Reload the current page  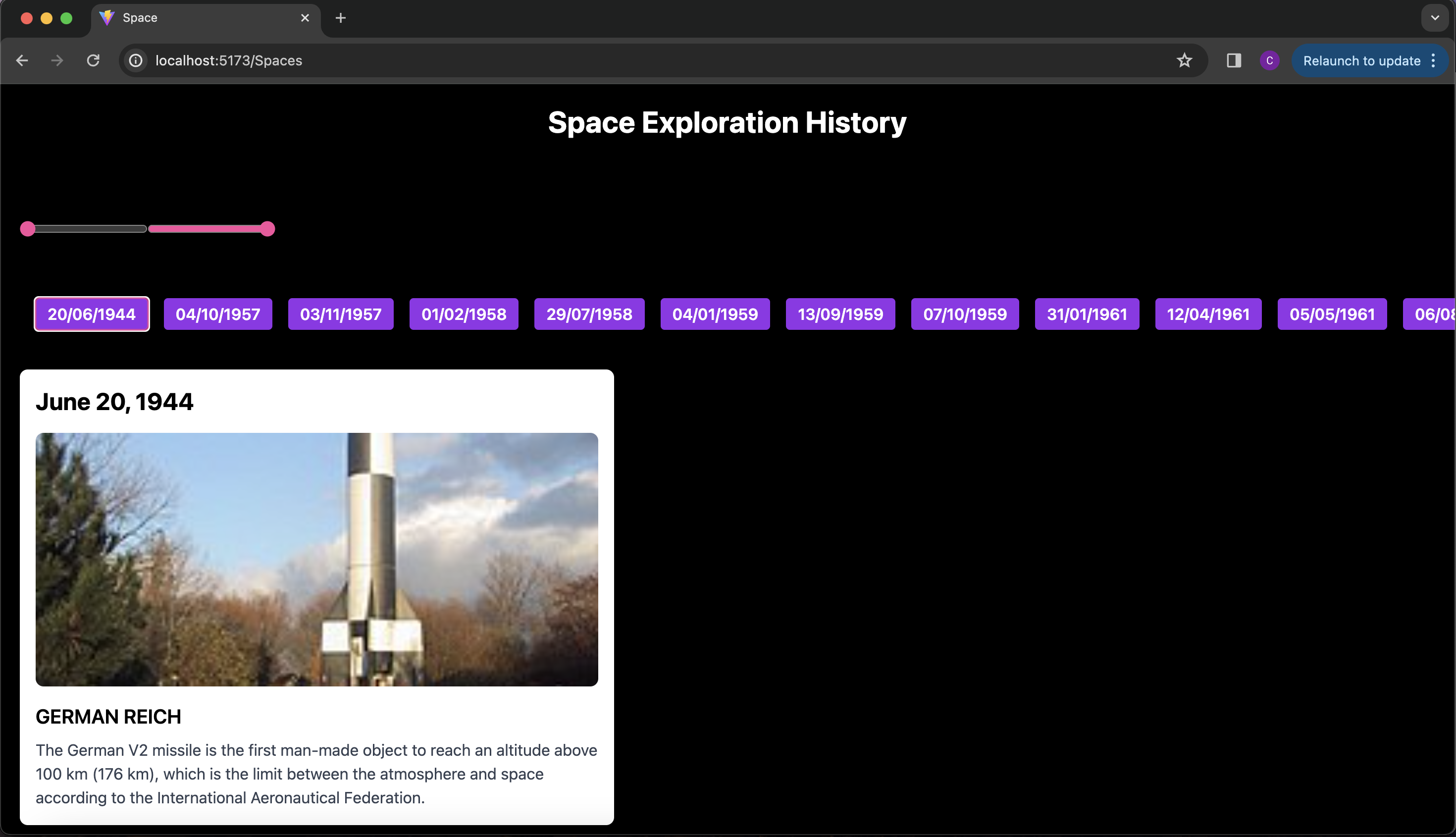point(93,60)
